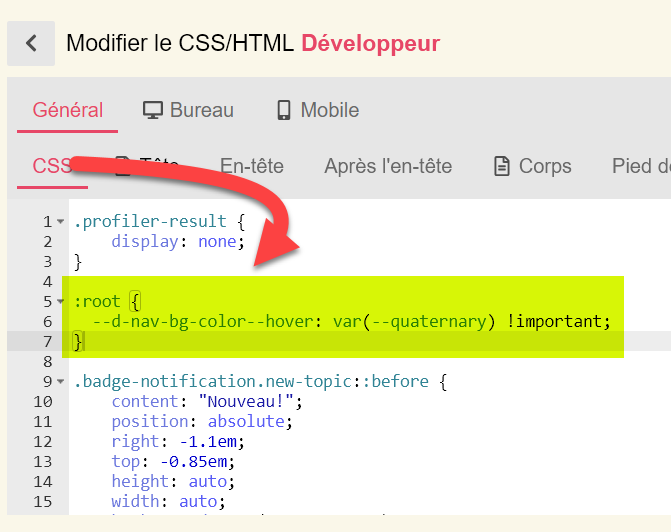Click the back chevron button
This screenshot has width=671, height=532.
click(x=31, y=43)
